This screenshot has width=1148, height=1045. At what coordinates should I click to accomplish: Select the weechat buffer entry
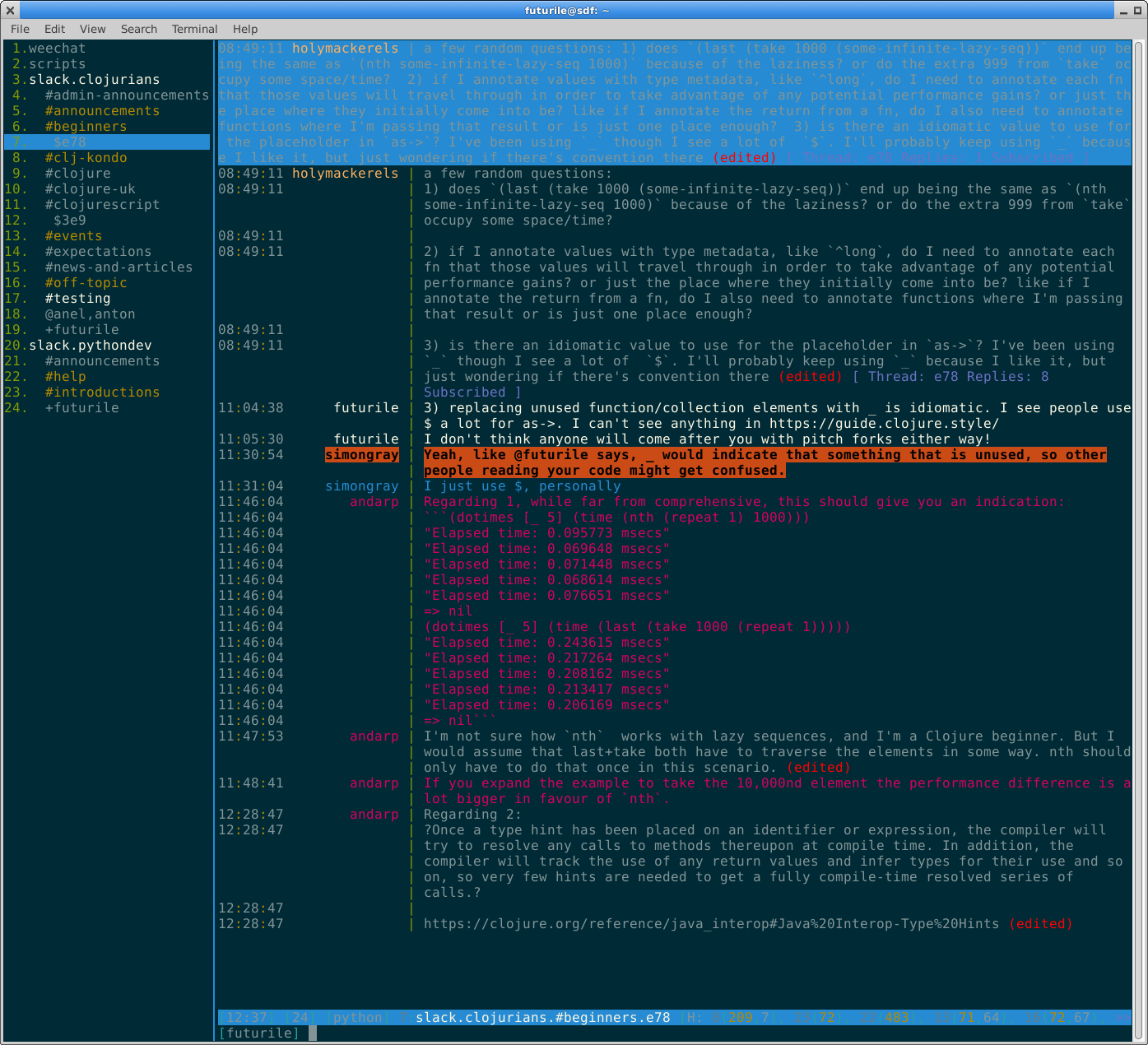click(x=57, y=49)
